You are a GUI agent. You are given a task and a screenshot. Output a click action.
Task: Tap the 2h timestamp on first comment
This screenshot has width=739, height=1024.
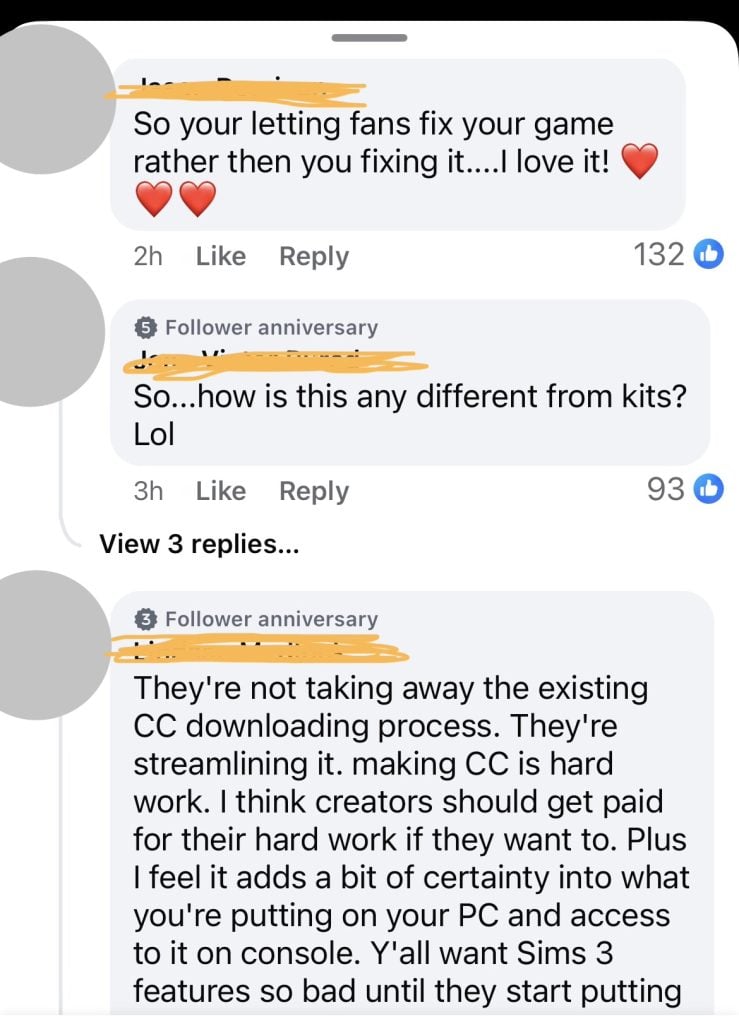147,256
